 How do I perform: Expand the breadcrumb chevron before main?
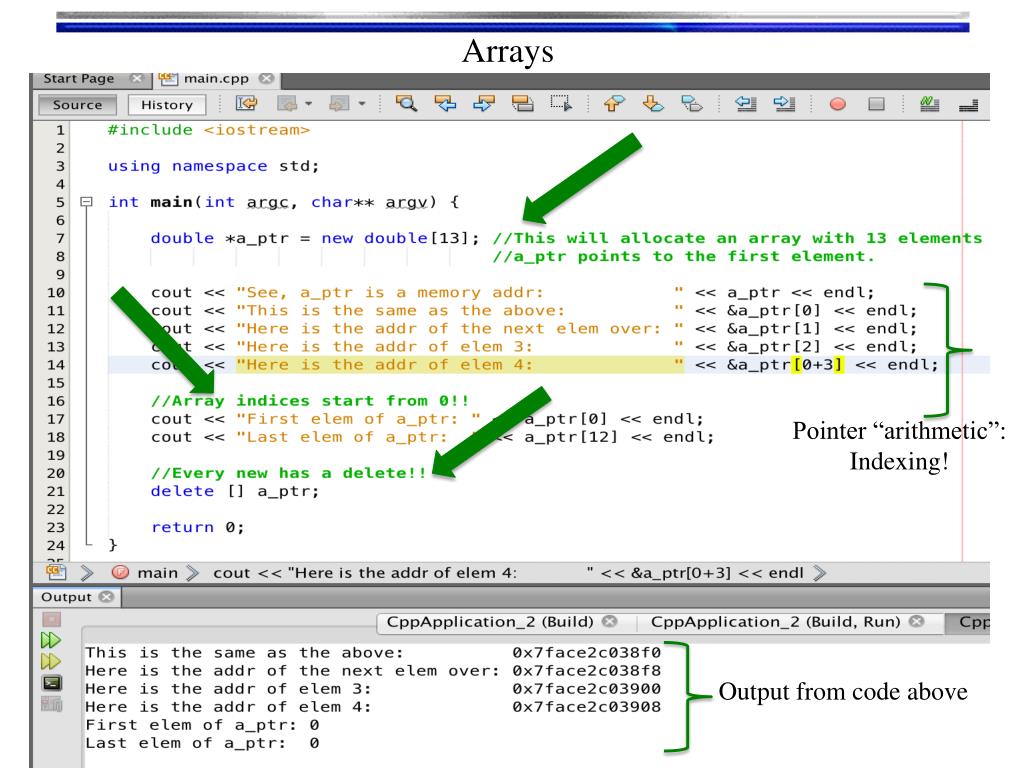coord(87,573)
